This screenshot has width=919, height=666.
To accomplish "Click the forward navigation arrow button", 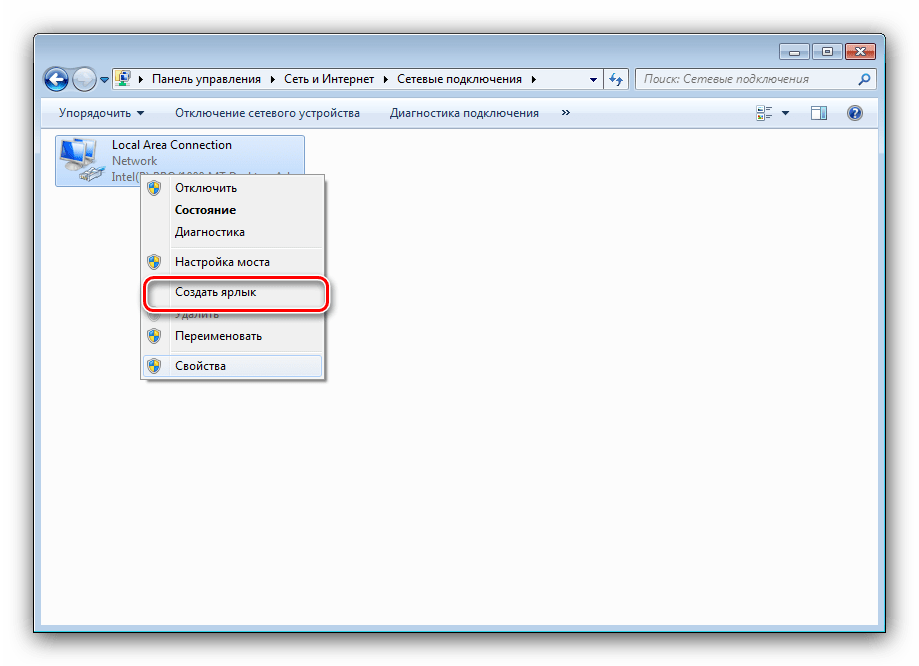I will 84,79.
